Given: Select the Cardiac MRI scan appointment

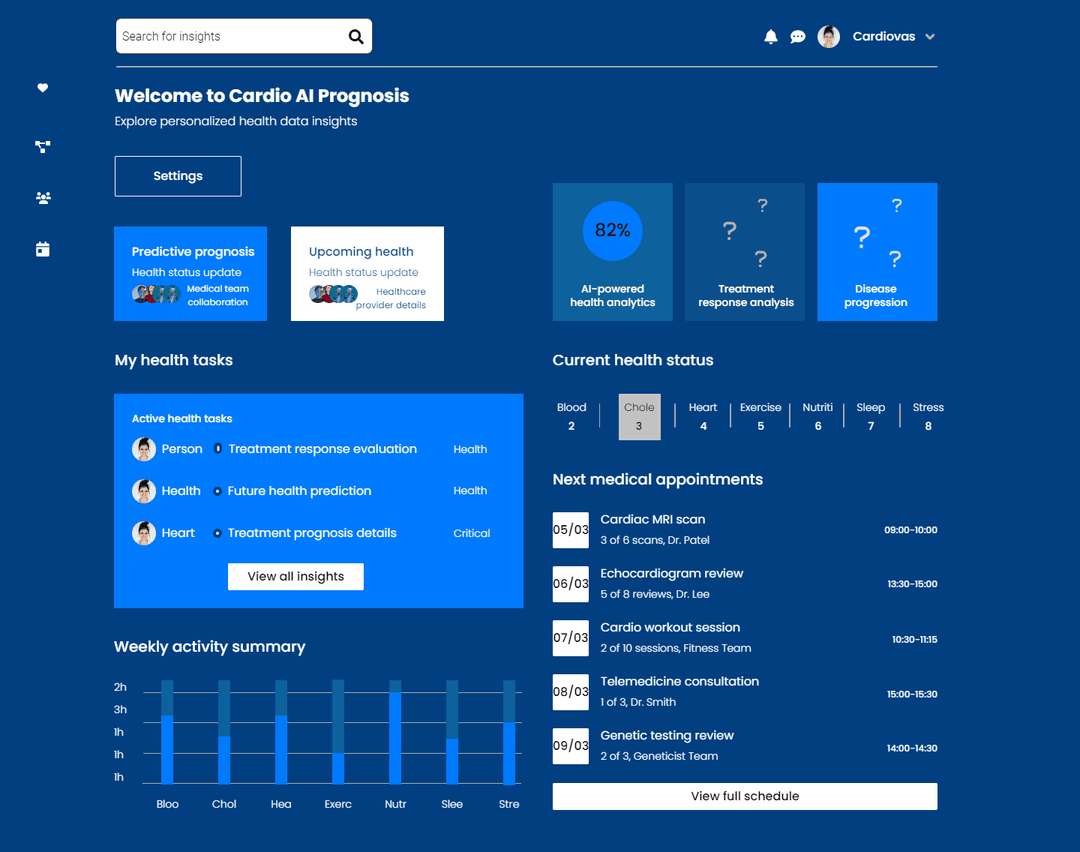Looking at the screenshot, I should (653, 520).
